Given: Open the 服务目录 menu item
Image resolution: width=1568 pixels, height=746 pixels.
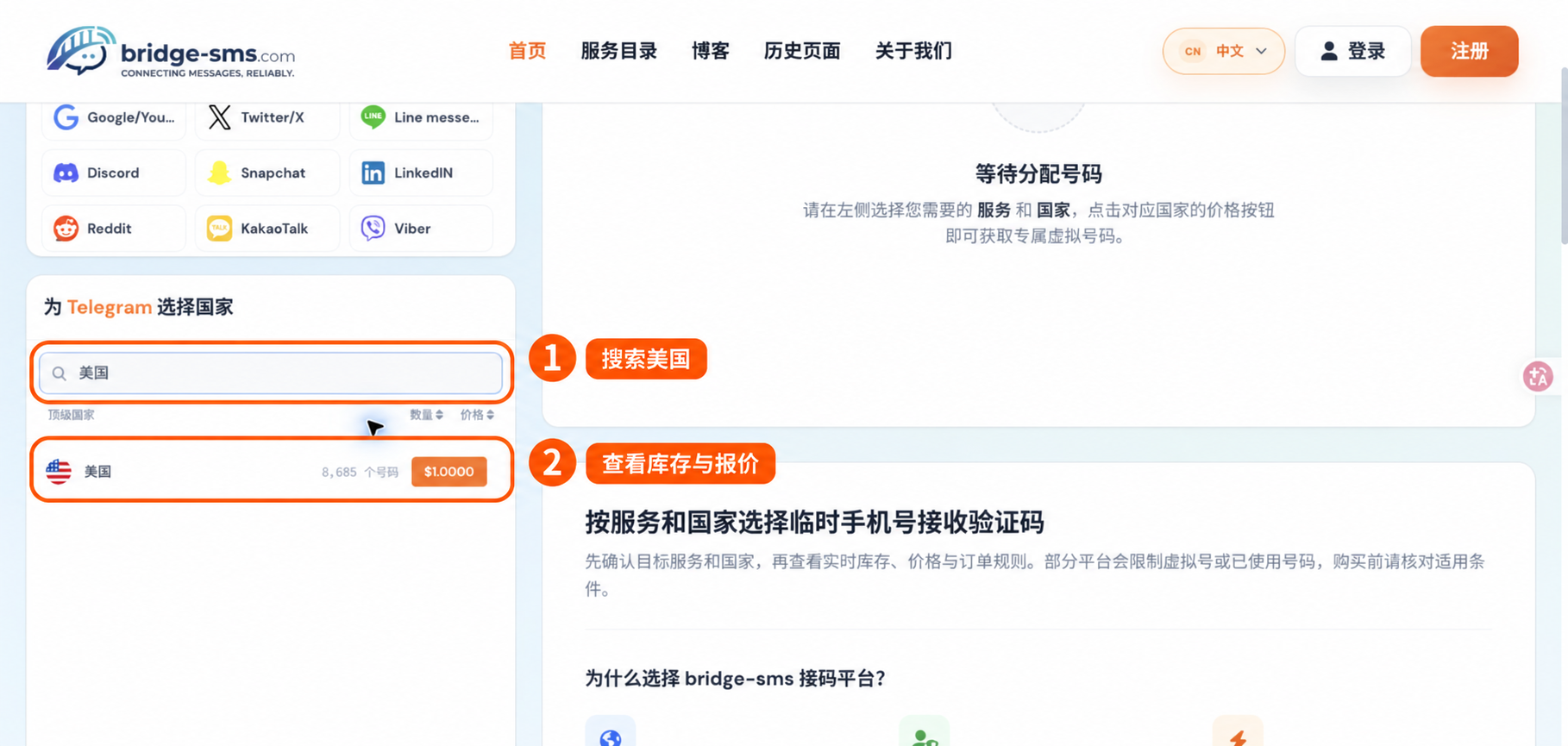Looking at the screenshot, I should (618, 51).
